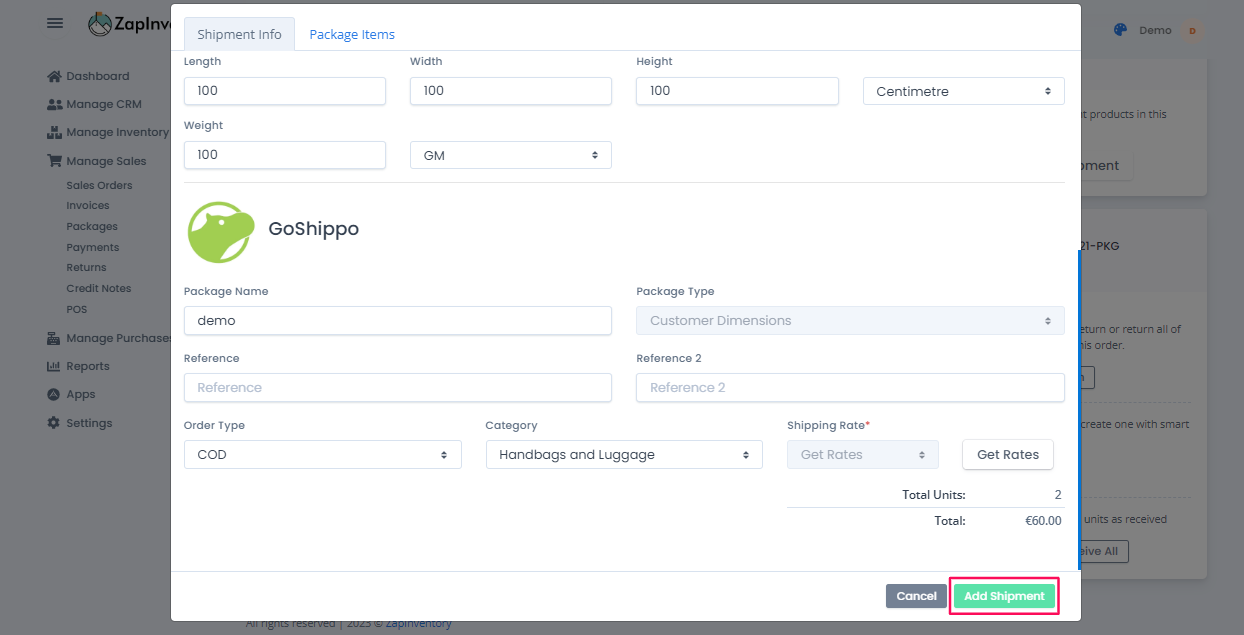Image resolution: width=1244 pixels, height=635 pixels.
Task: Open the Centimetre unit dropdown
Action: click(x=963, y=91)
